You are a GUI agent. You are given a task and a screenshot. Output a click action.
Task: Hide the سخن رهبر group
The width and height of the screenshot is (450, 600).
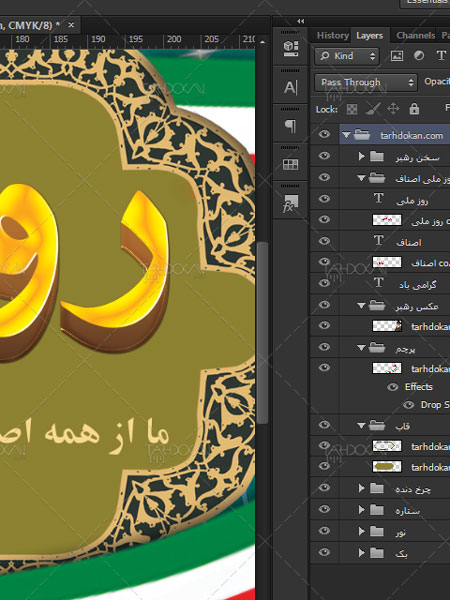pos(324,156)
